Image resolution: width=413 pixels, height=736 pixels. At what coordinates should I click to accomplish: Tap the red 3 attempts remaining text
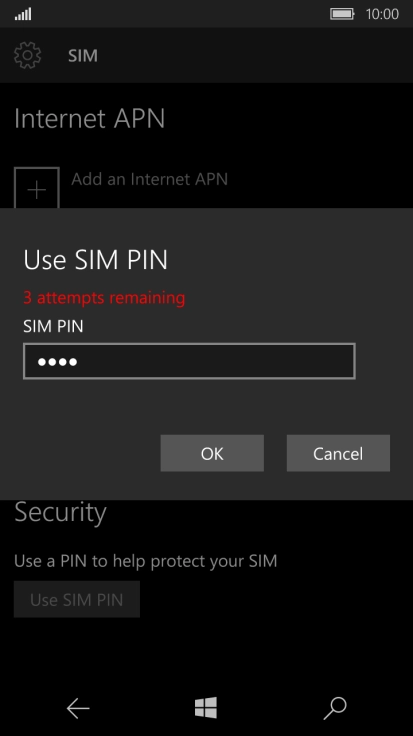(x=104, y=298)
